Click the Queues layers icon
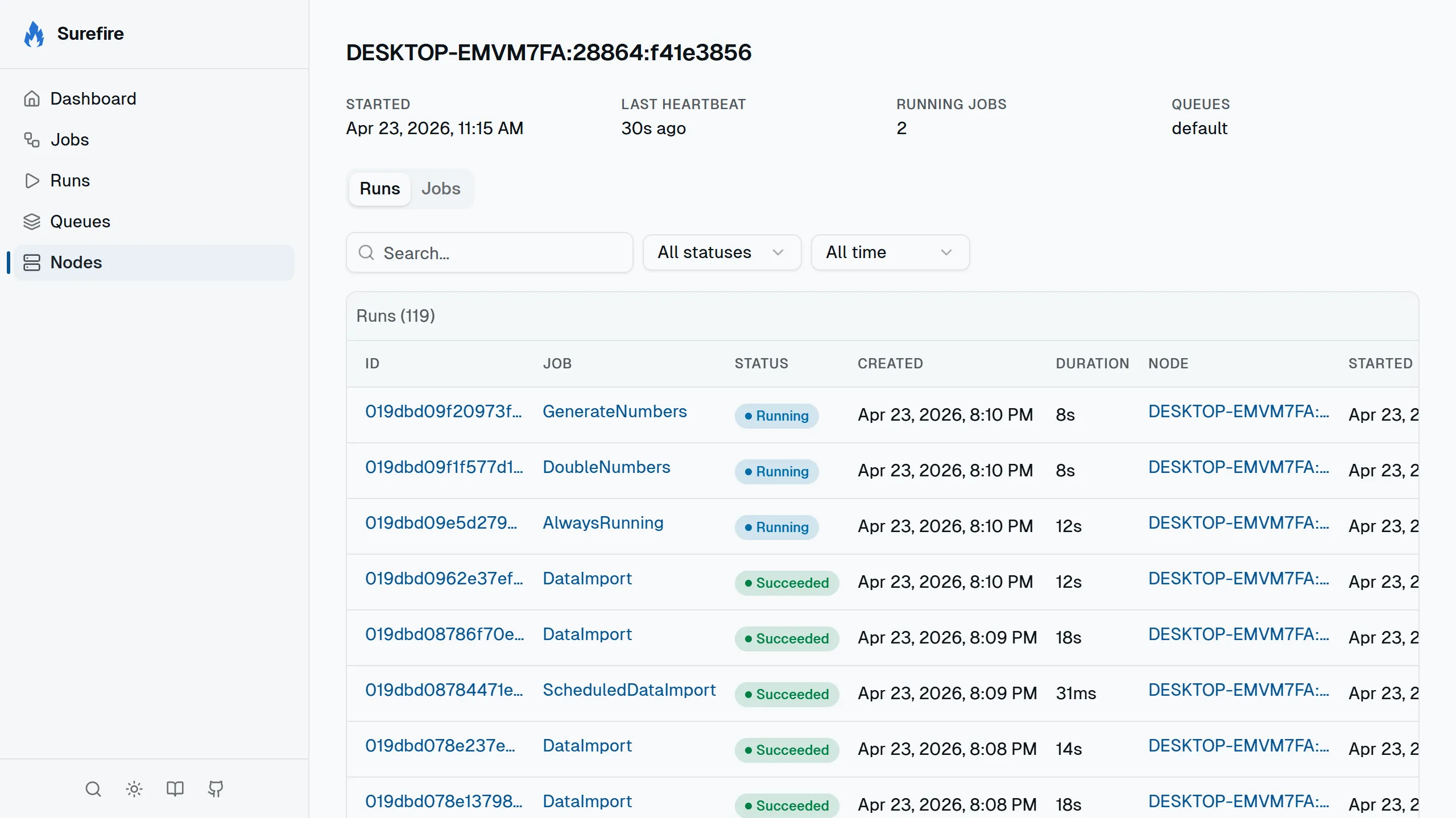This screenshot has width=1456, height=818. click(32, 222)
